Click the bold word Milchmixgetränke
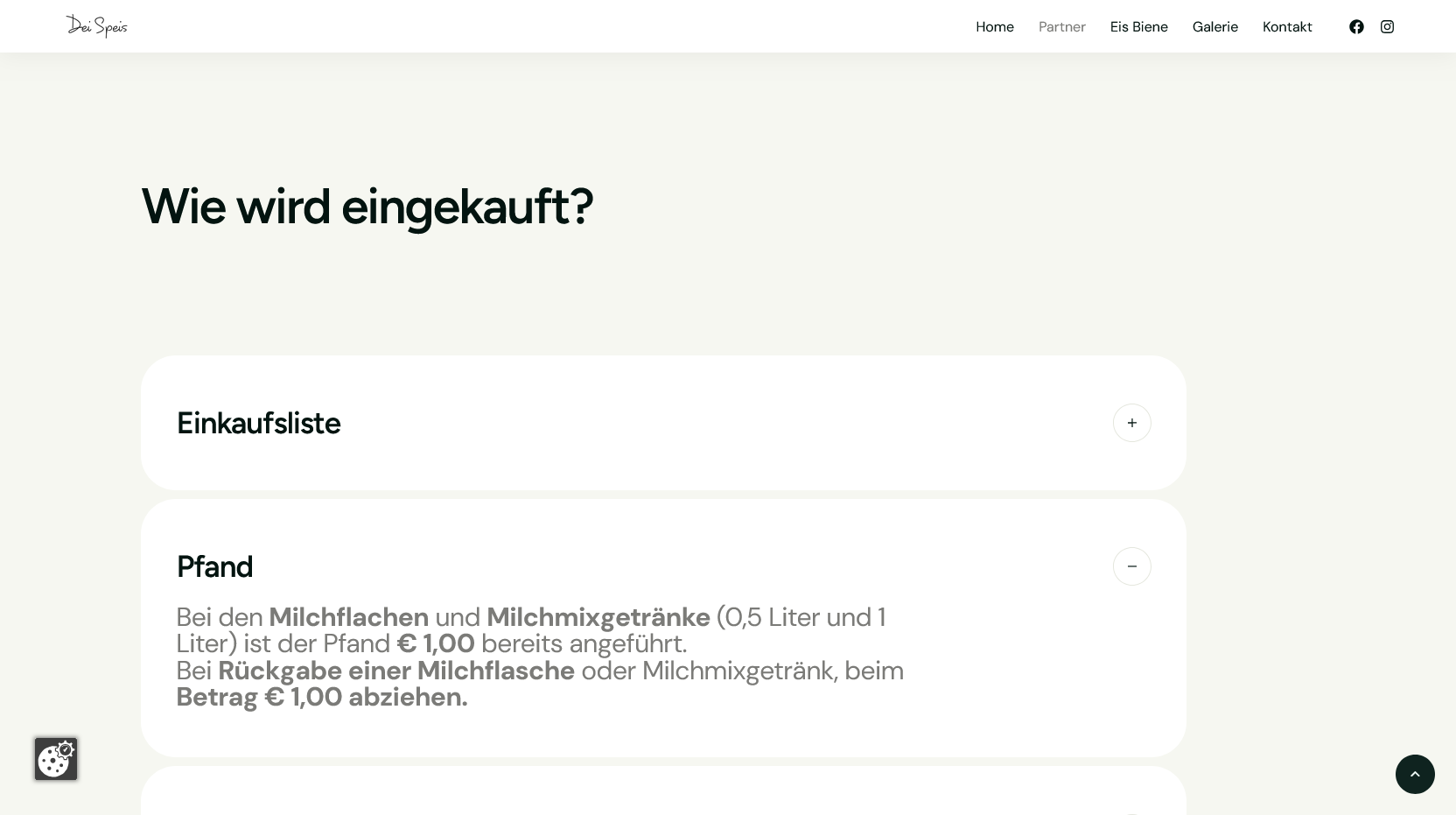The height and width of the screenshot is (815, 1456). [x=598, y=617]
